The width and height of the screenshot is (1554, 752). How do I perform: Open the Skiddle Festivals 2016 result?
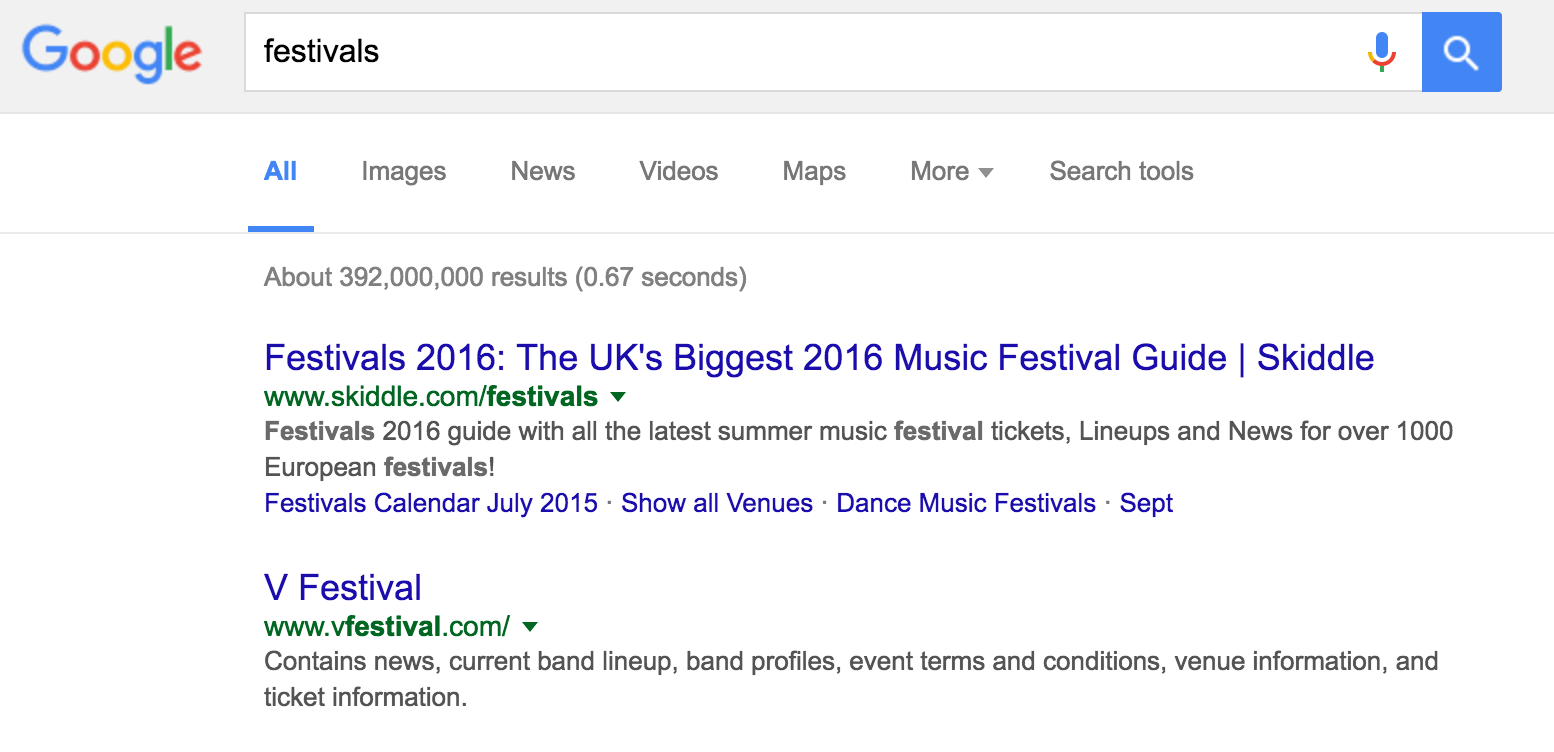818,357
